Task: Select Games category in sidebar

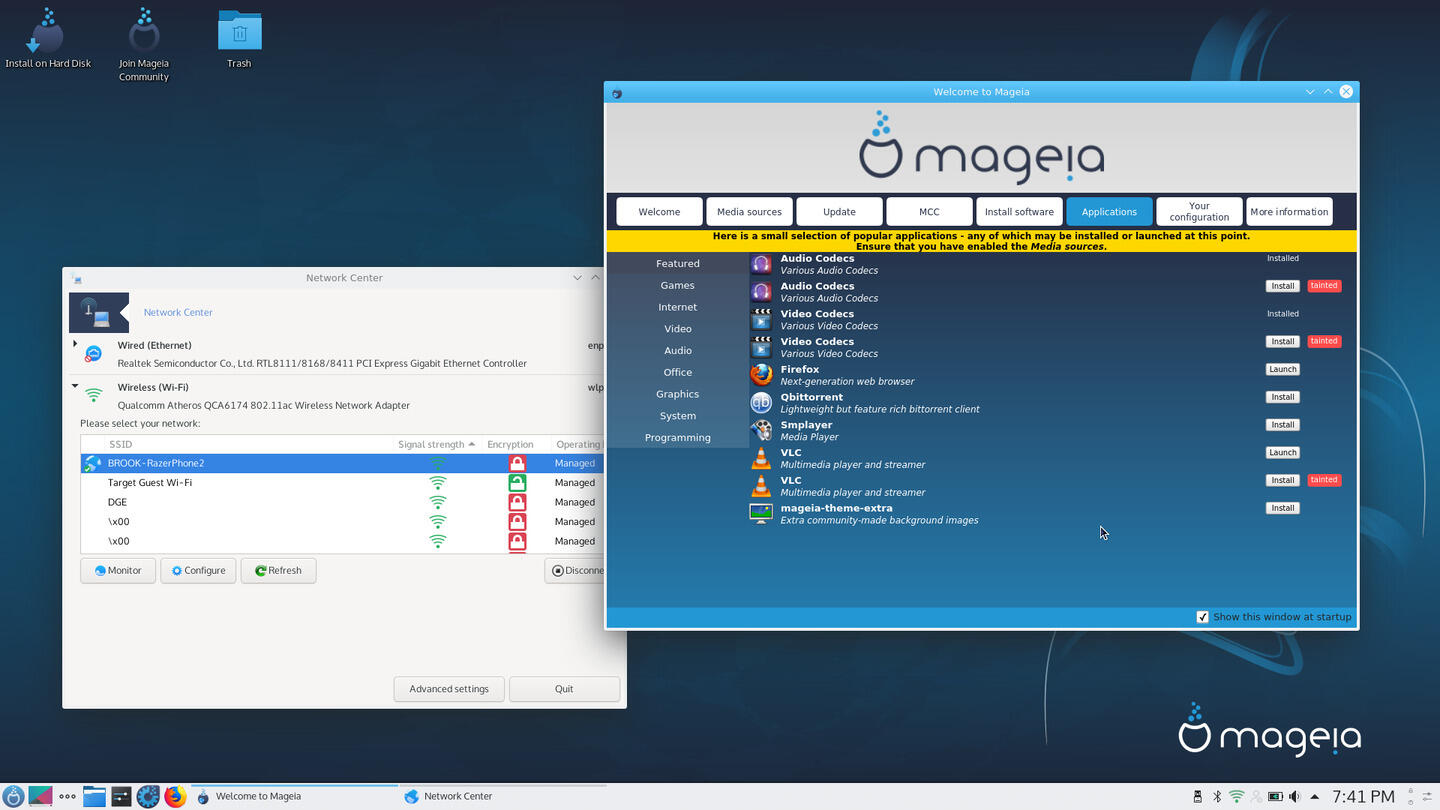Action: pos(677,285)
